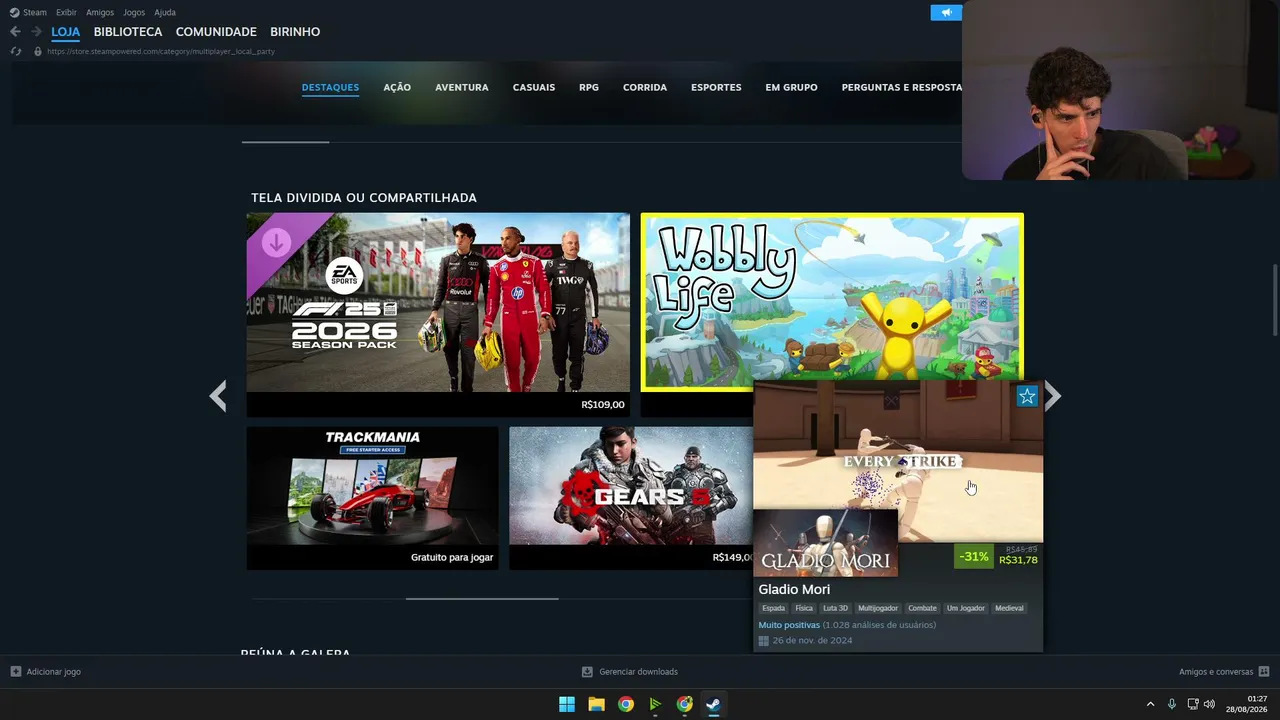Click the carousel page indicator bar below games
The image size is (1280, 720).
point(482,598)
